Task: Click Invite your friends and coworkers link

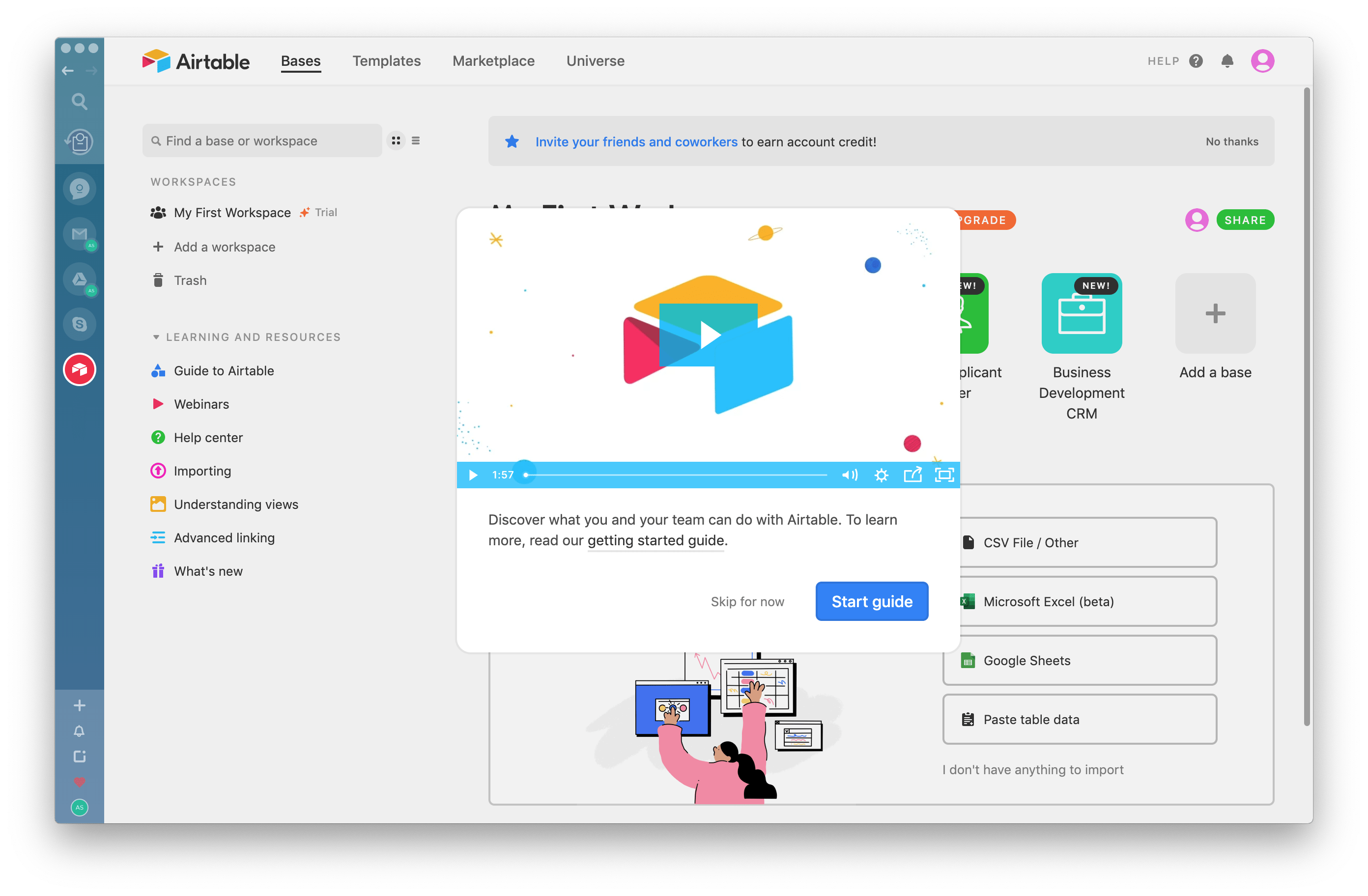Action: click(x=636, y=142)
